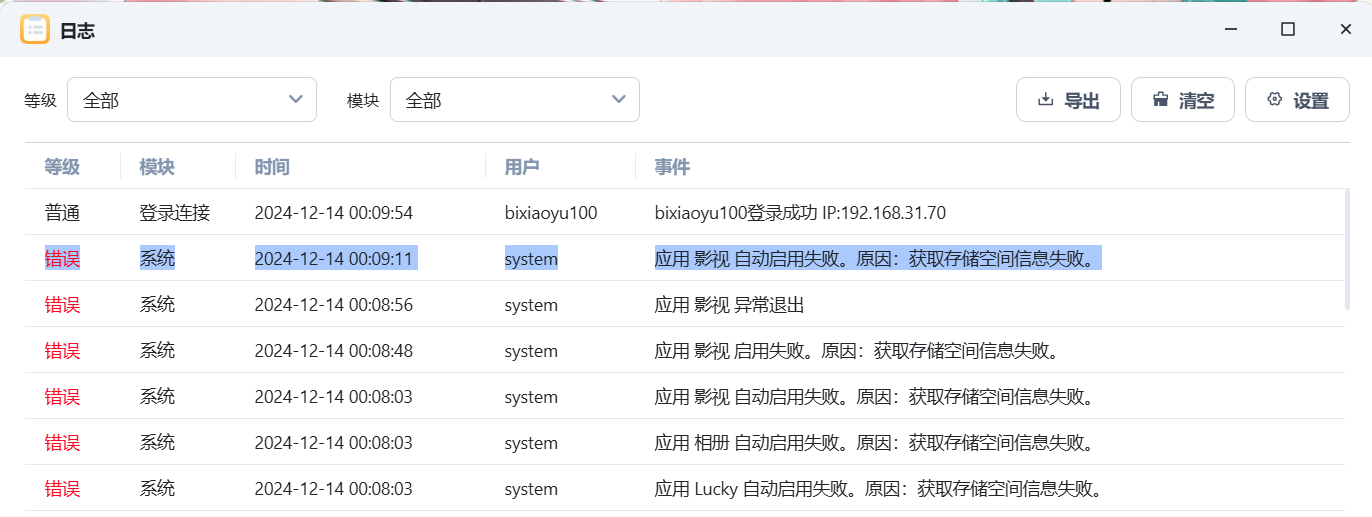Click the 应用 相册 自动启用失败 event
This screenshot has height=517, width=1372.
coord(875,443)
